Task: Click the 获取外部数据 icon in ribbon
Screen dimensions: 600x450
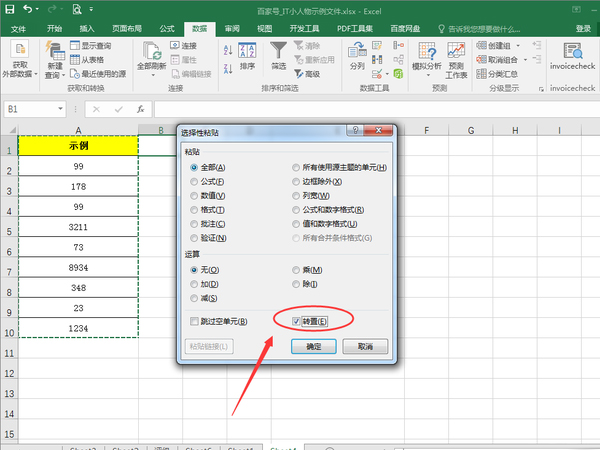Action: point(20,52)
